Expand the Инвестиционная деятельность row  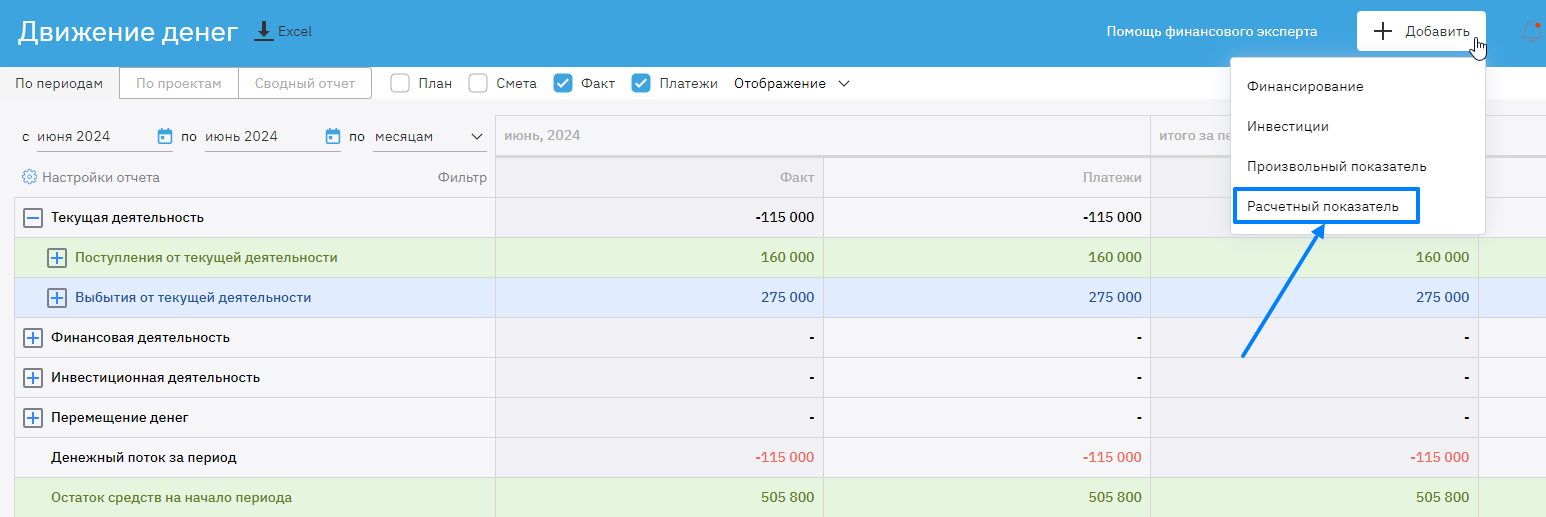coord(33,378)
